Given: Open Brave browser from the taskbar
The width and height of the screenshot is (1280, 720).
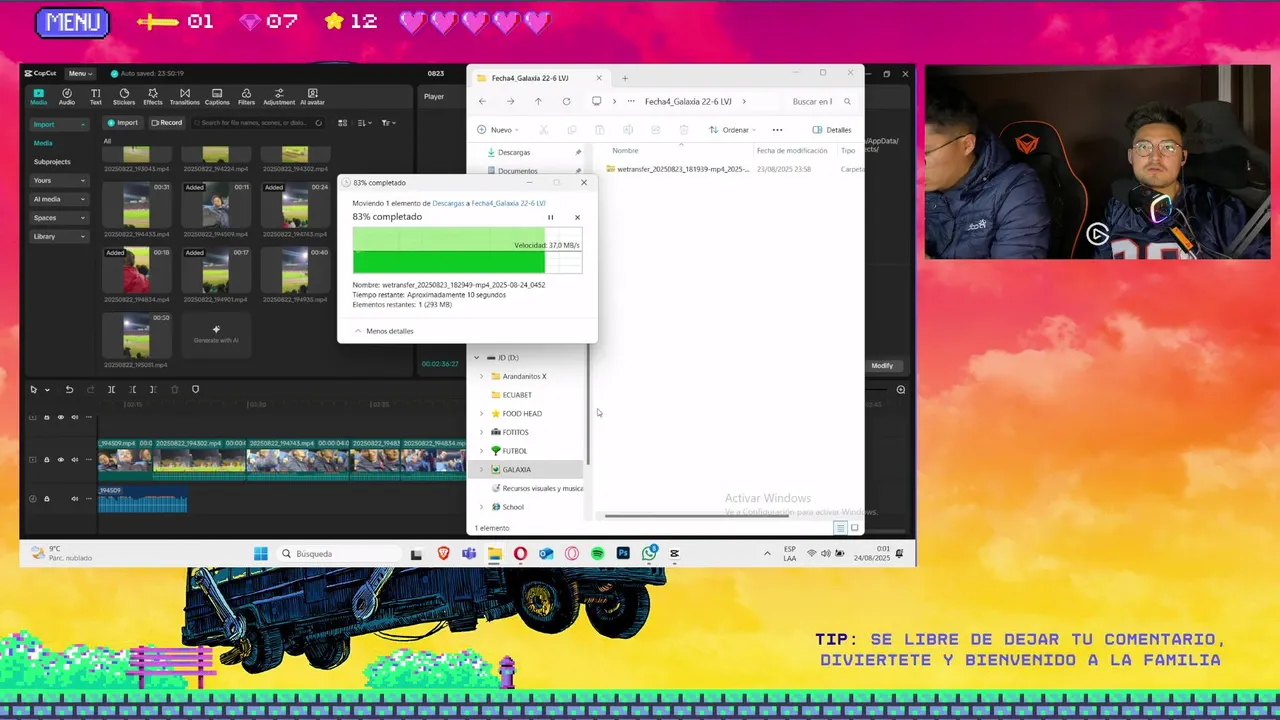Looking at the screenshot, I should pos(443,553).
